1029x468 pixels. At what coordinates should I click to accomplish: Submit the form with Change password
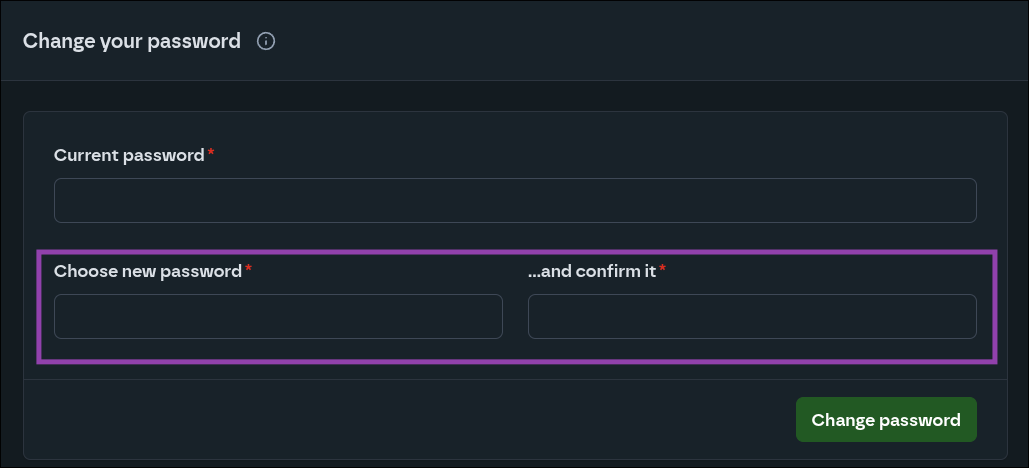pos(886,420)
